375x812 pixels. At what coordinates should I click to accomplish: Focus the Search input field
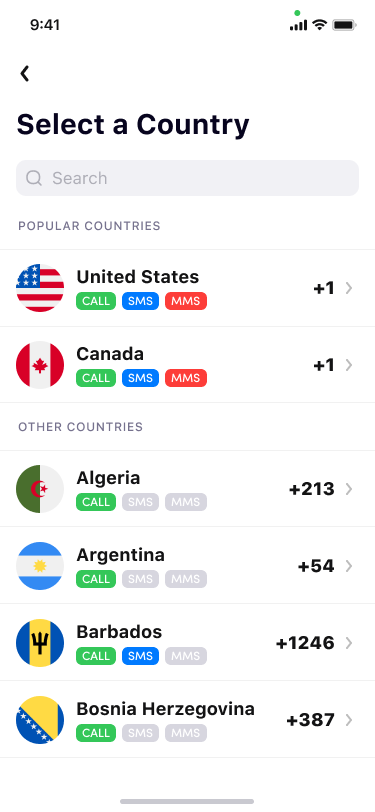click(188, 178)
